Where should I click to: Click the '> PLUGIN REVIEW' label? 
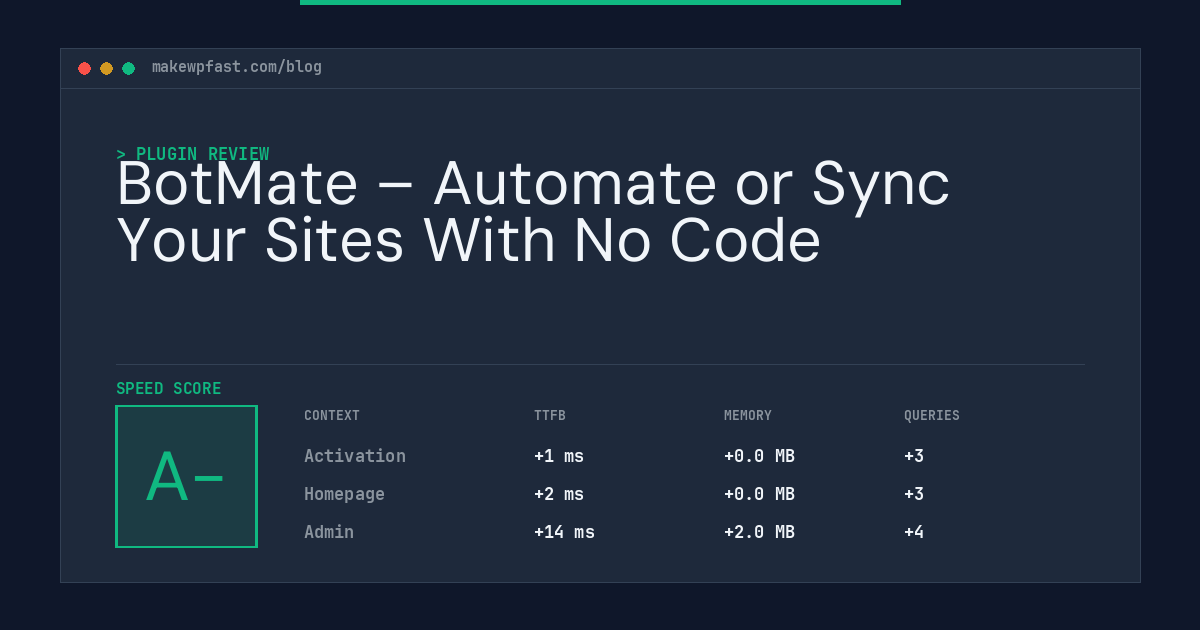[x=193, y=154]
